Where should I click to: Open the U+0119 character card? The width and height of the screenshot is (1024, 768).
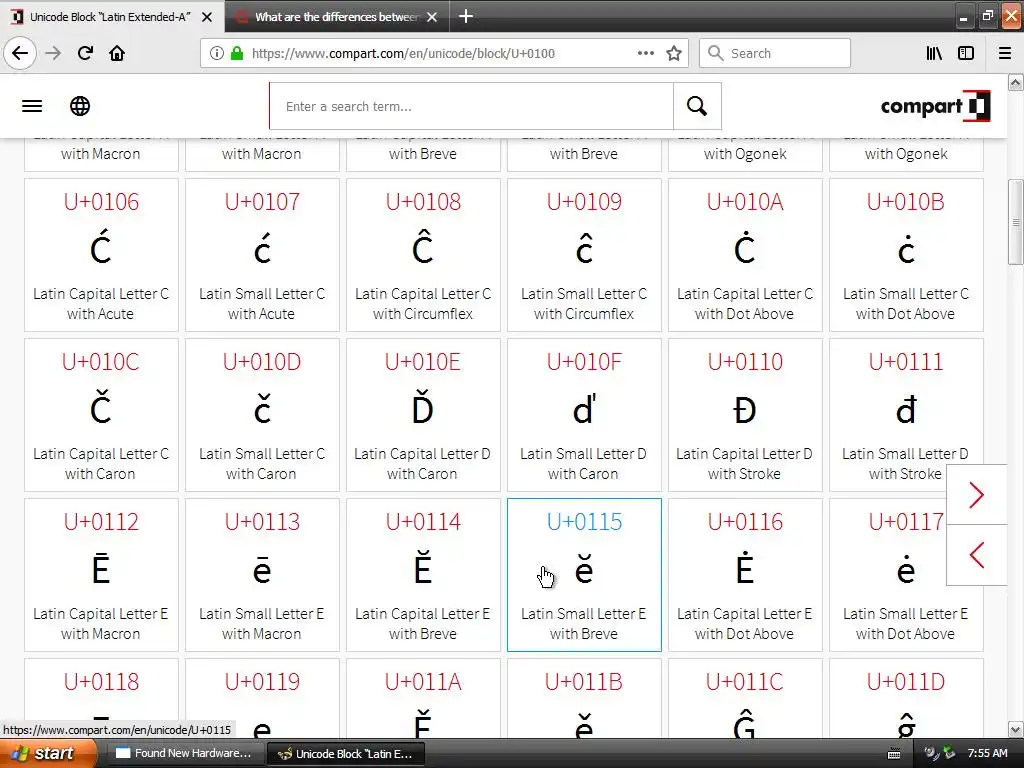pos(262,697)
